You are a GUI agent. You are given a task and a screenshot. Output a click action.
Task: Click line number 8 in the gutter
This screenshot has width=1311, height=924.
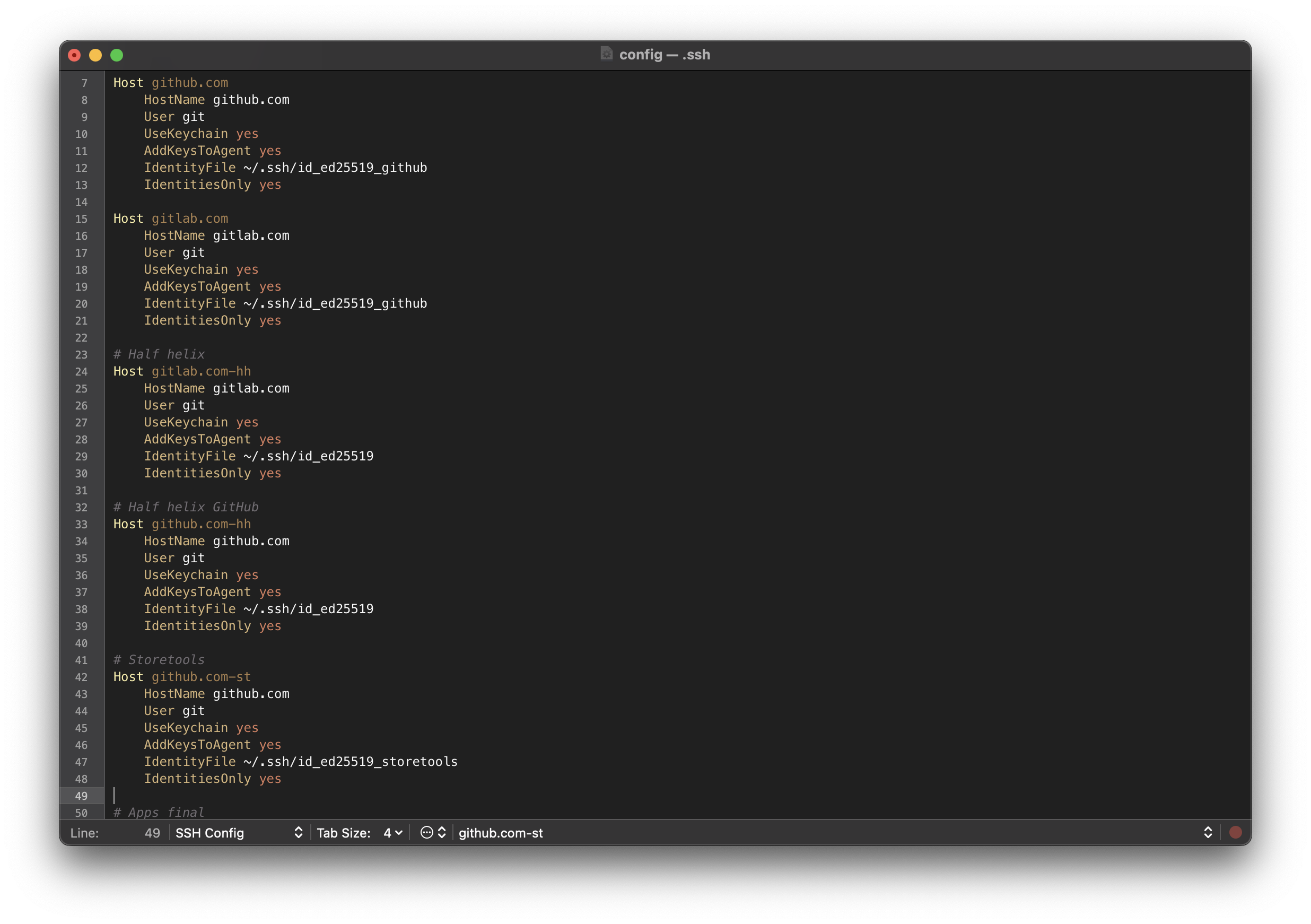(84, 100)
